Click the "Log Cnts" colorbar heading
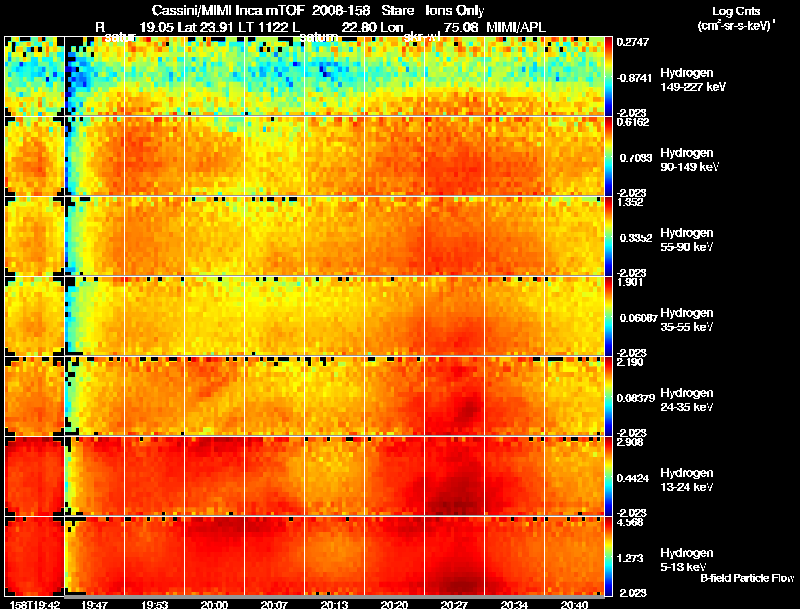 pyautogui.click(x=736, y=11)
